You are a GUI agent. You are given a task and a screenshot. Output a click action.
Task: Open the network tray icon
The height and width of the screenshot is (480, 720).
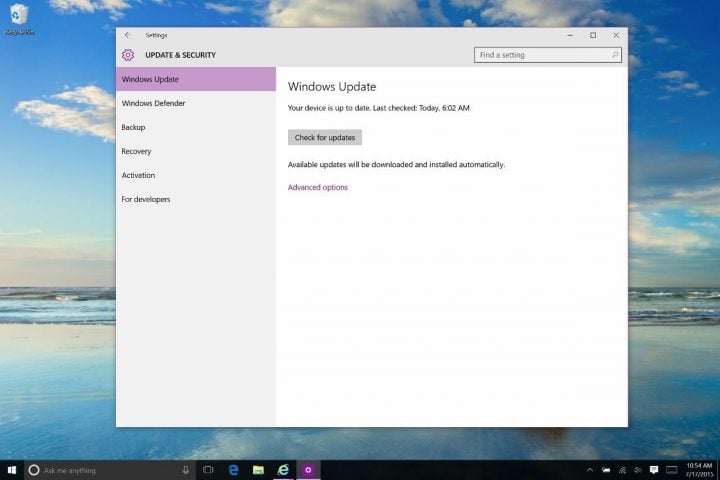coord(622,470)
